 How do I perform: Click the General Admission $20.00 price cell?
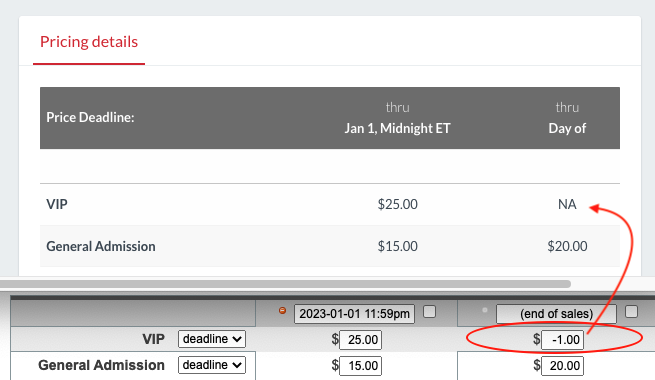[567, 246]
